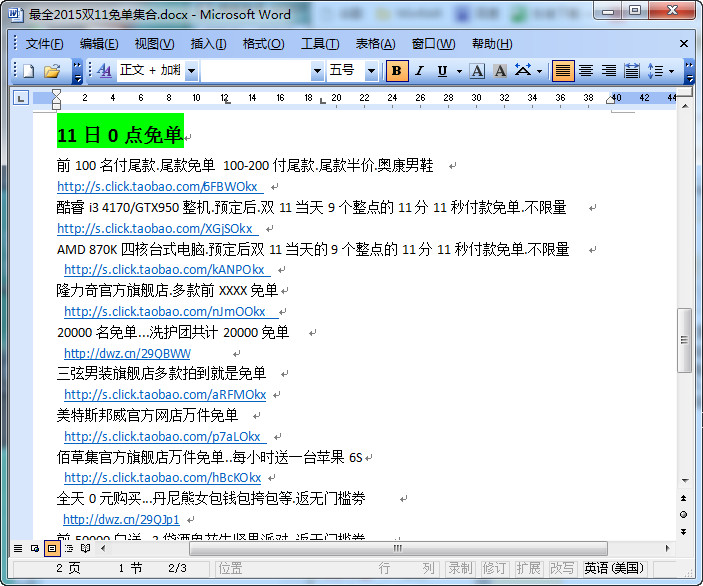Screen dimensions: 703x586
Task: Go to next page with double-arrow button
Action: (684, 532)
